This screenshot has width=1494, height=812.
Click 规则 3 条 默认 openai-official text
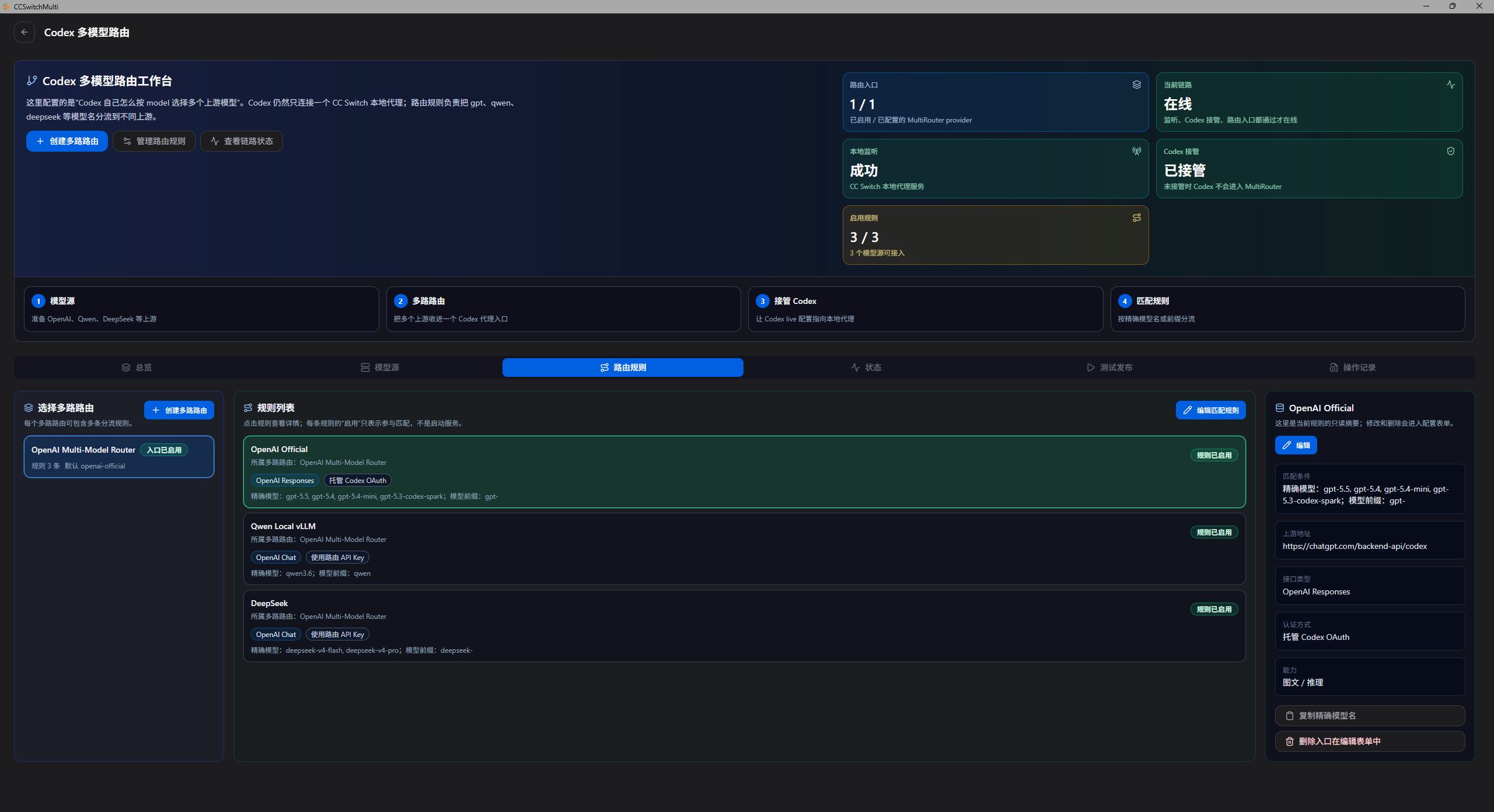click(78, 466)
